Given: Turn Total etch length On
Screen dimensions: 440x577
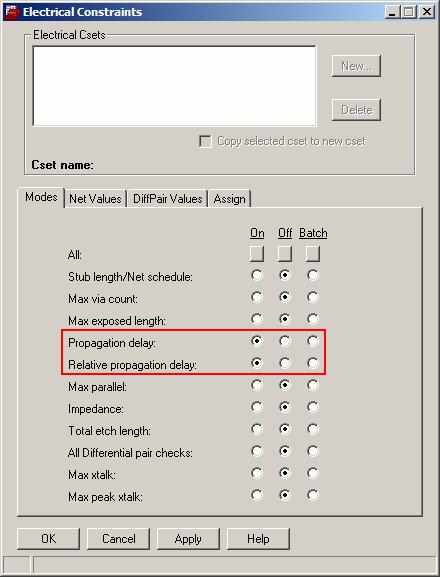Looking at the screenshot, I should [x=257, y=429].
